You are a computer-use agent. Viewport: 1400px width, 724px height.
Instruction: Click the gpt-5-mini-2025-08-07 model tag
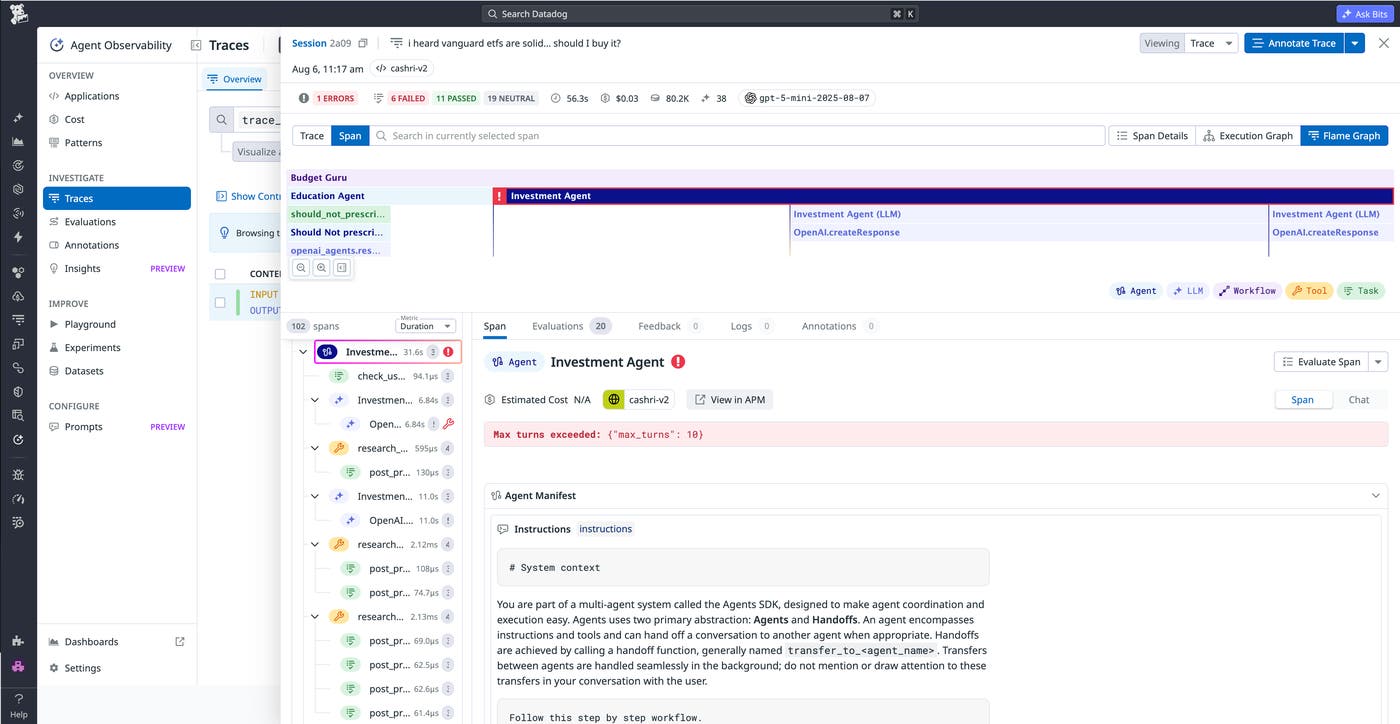(808, 98)
